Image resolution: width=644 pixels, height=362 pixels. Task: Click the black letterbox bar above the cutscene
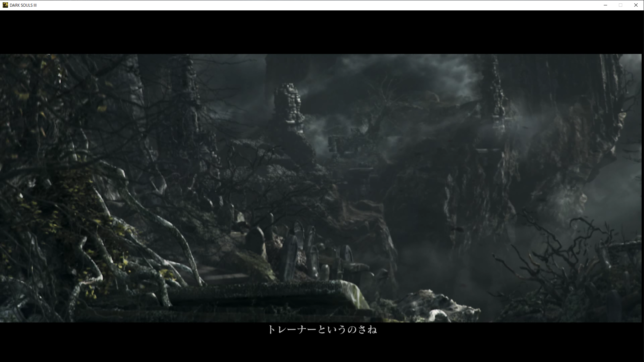322,32
